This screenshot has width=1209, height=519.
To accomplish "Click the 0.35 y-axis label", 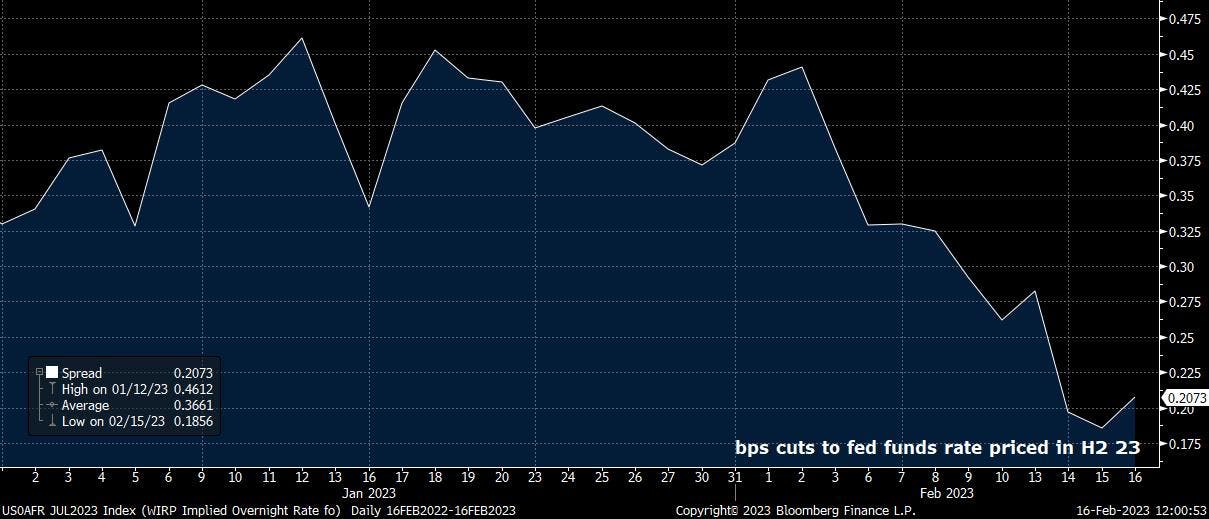I will tap(1182, 196).
